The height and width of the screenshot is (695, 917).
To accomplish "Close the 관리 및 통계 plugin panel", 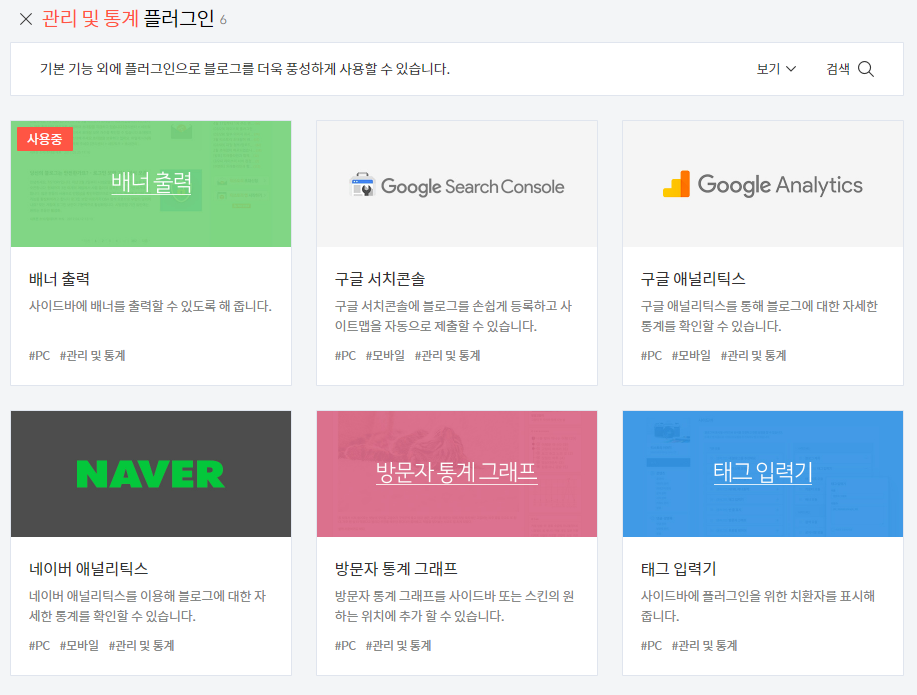I will (x=26, y=19).
